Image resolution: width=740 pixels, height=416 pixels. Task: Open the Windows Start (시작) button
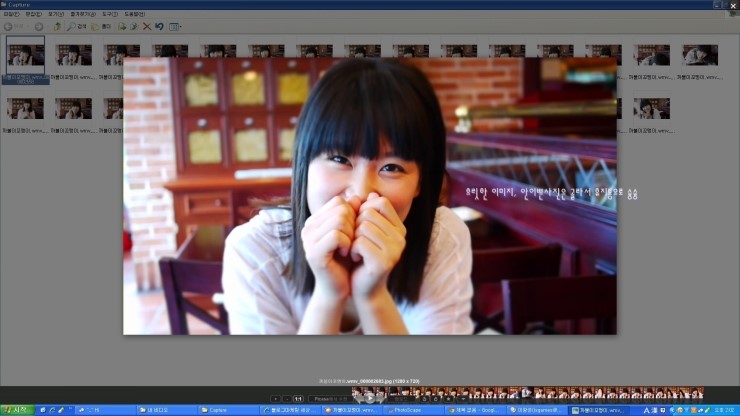click(x=17, y=410)
